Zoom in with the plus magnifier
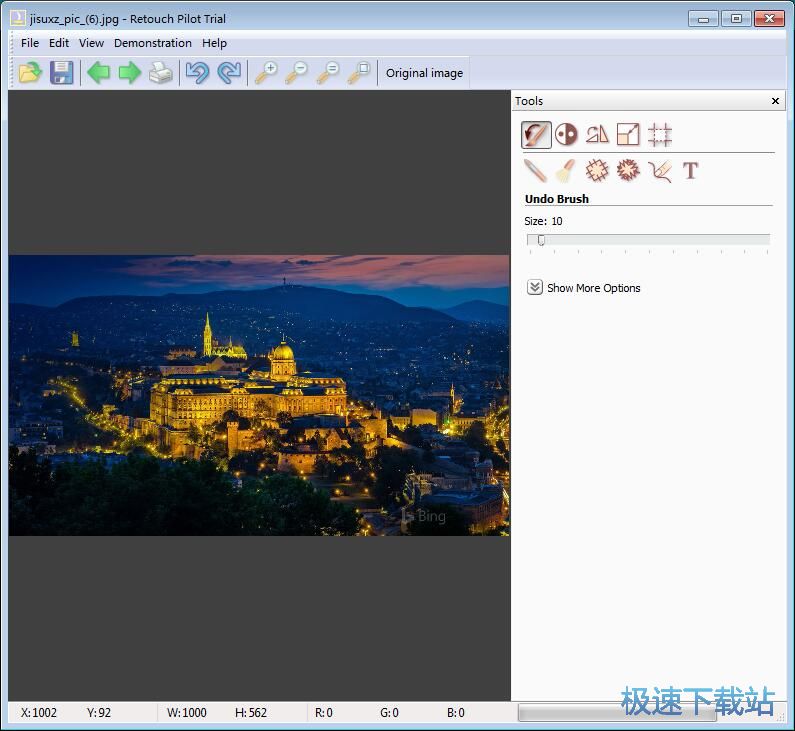The image size is (795, 731). click(x=266, y=73)
